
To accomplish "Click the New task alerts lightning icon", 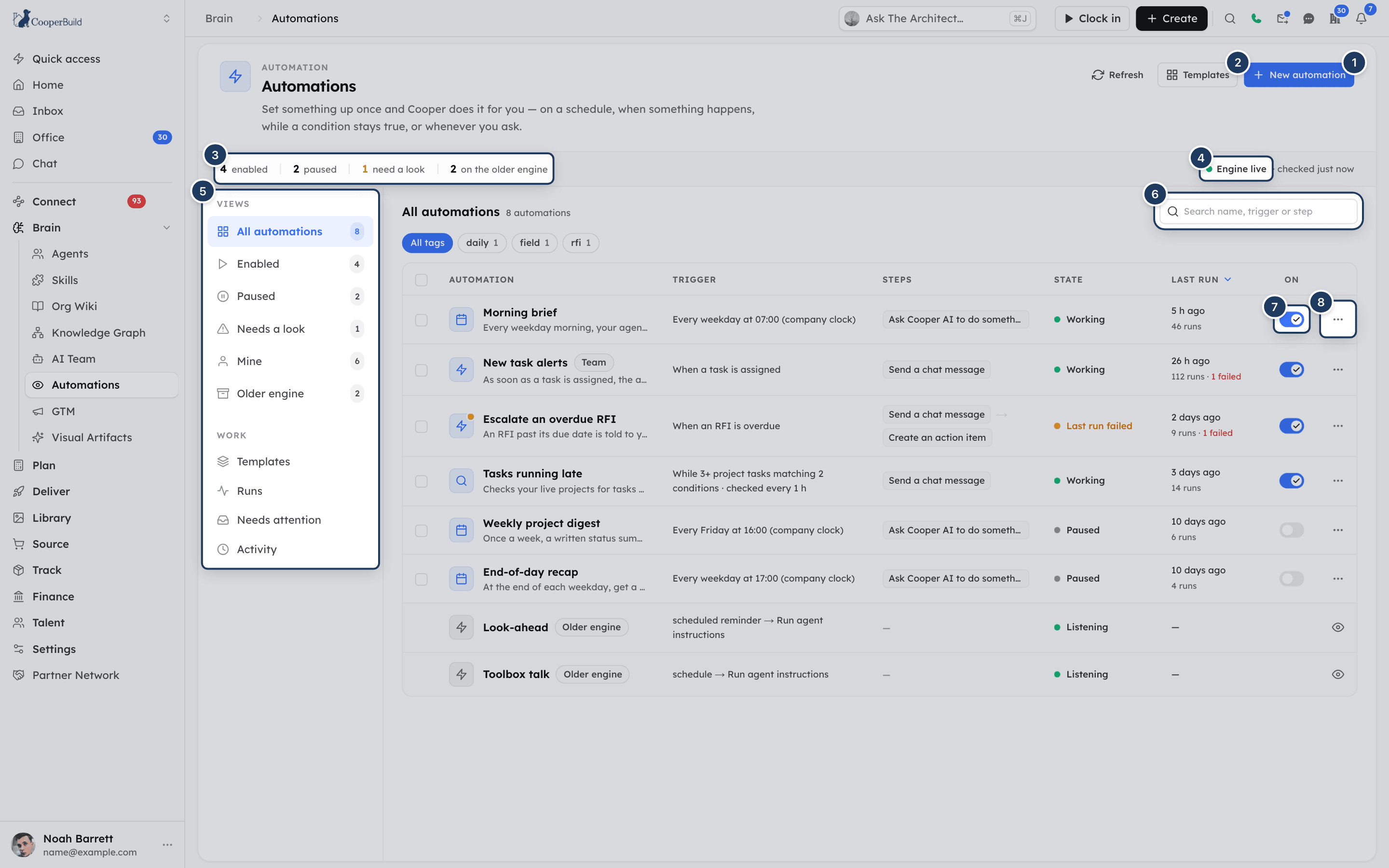I will [461, 370].
